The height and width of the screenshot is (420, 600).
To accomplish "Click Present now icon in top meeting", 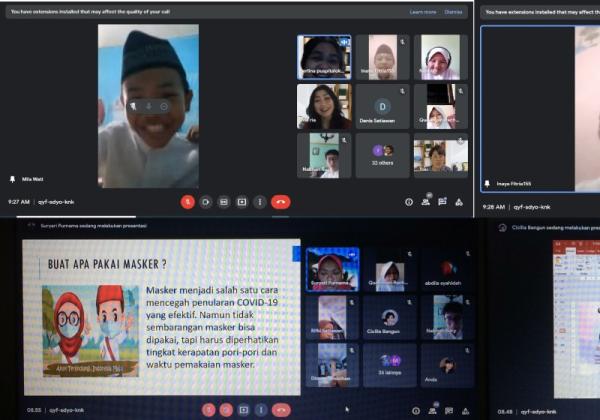I will (x=242, y=202).
